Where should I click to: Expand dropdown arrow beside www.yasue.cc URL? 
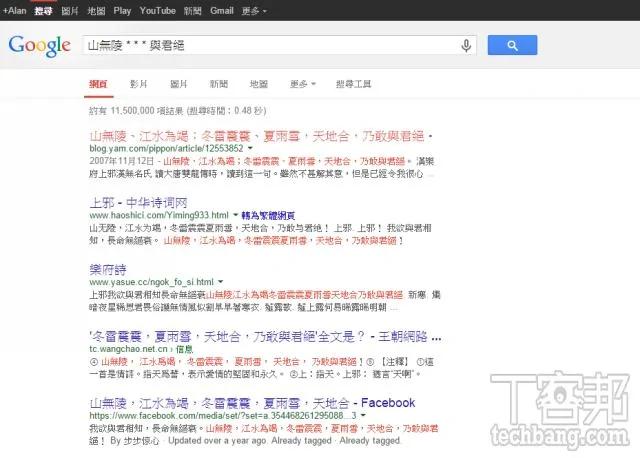tap(220, 282)
